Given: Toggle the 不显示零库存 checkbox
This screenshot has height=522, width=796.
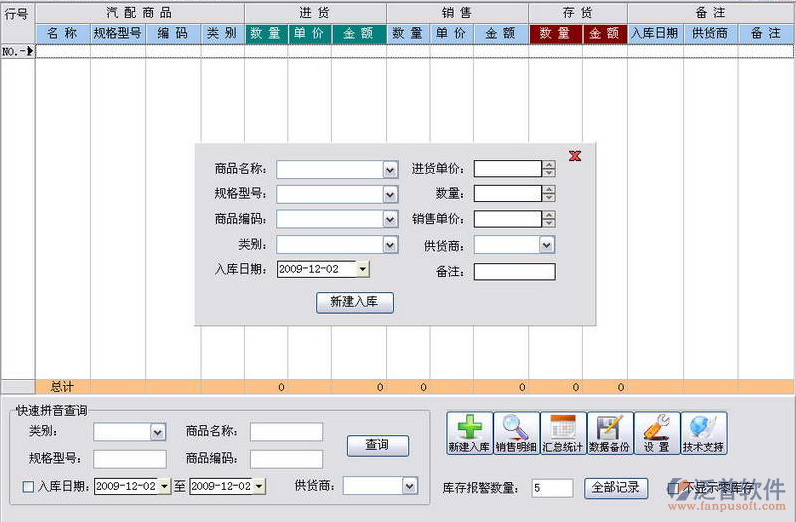Looking at the screenshot, I should point(673,488).
